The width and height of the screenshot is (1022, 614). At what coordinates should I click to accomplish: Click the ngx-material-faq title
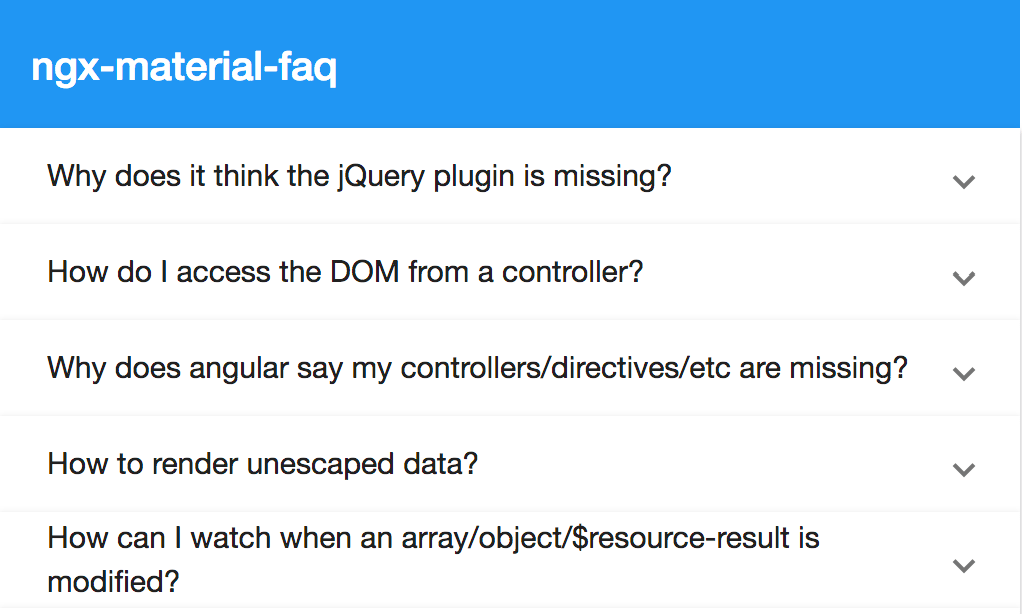pos(186,66)
